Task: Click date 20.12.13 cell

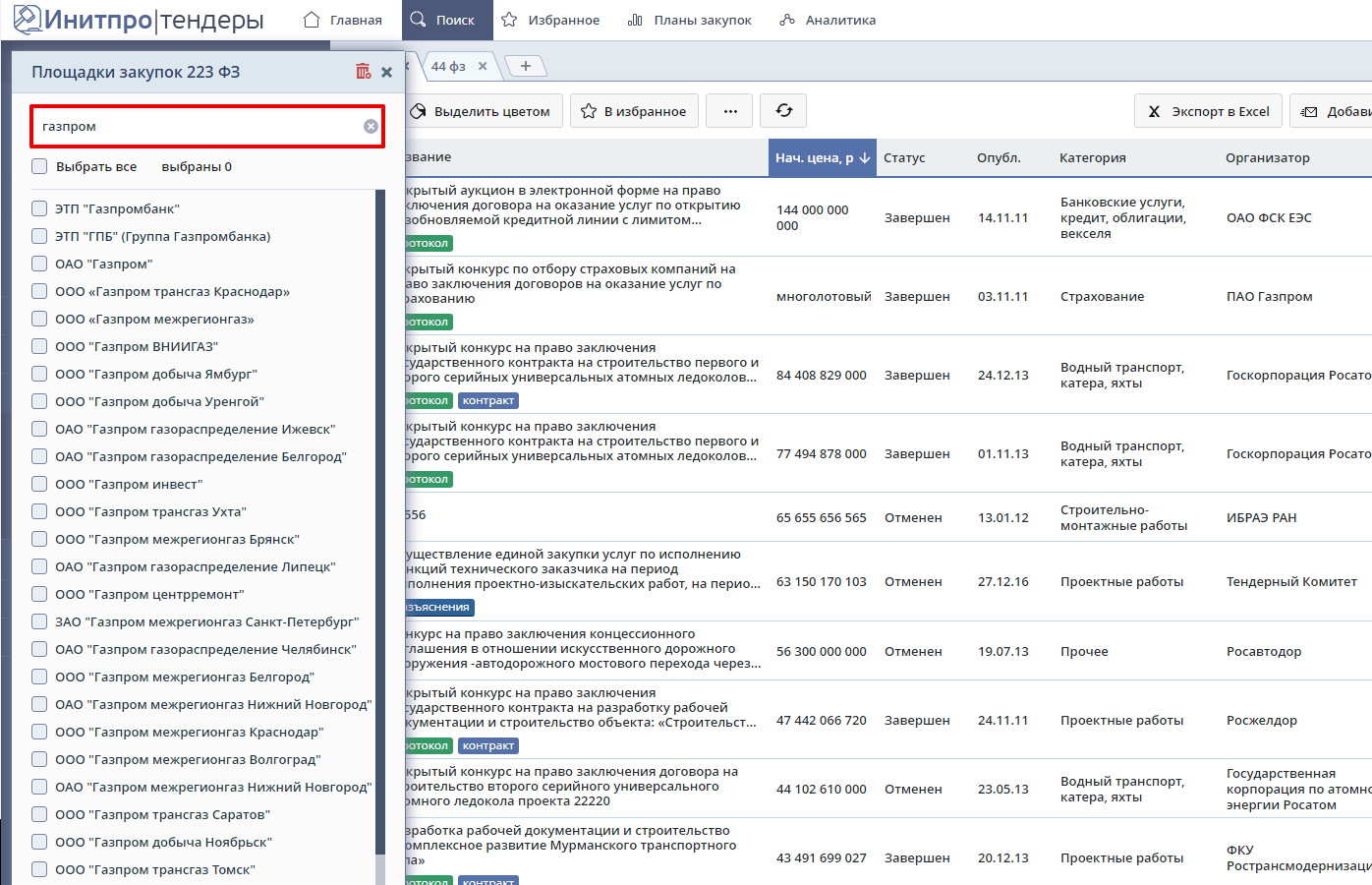Action: (1003, 857)
